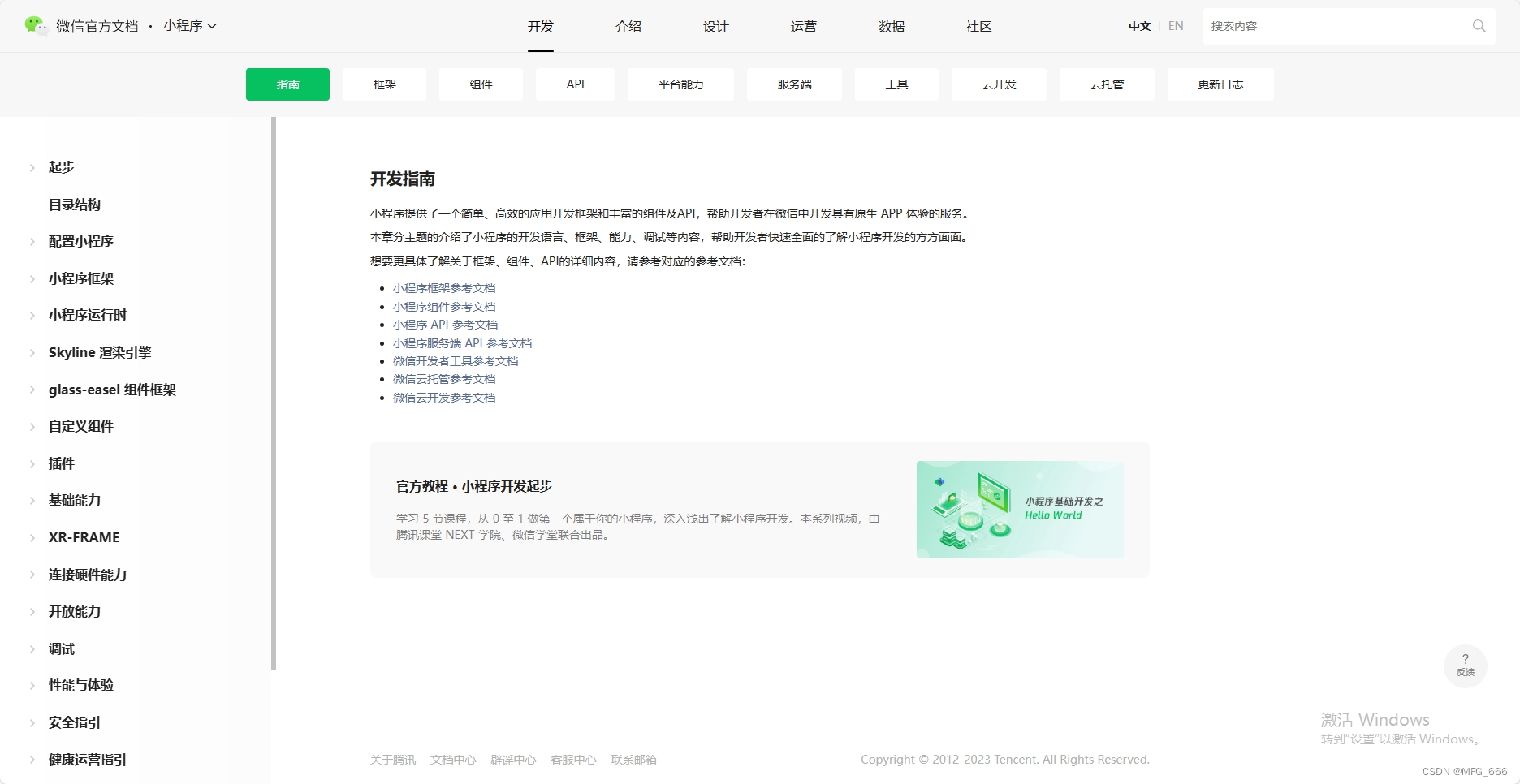Expand the 插件 sidebar section

click(x=32, y=463)
